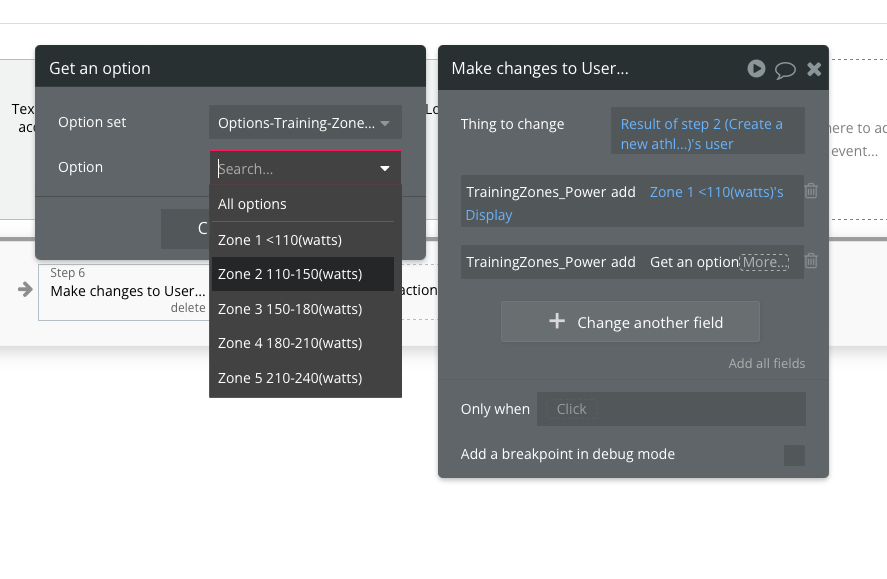Remove the Get an option field row
This screenshot has height=579, width=887.
[811, 261]
